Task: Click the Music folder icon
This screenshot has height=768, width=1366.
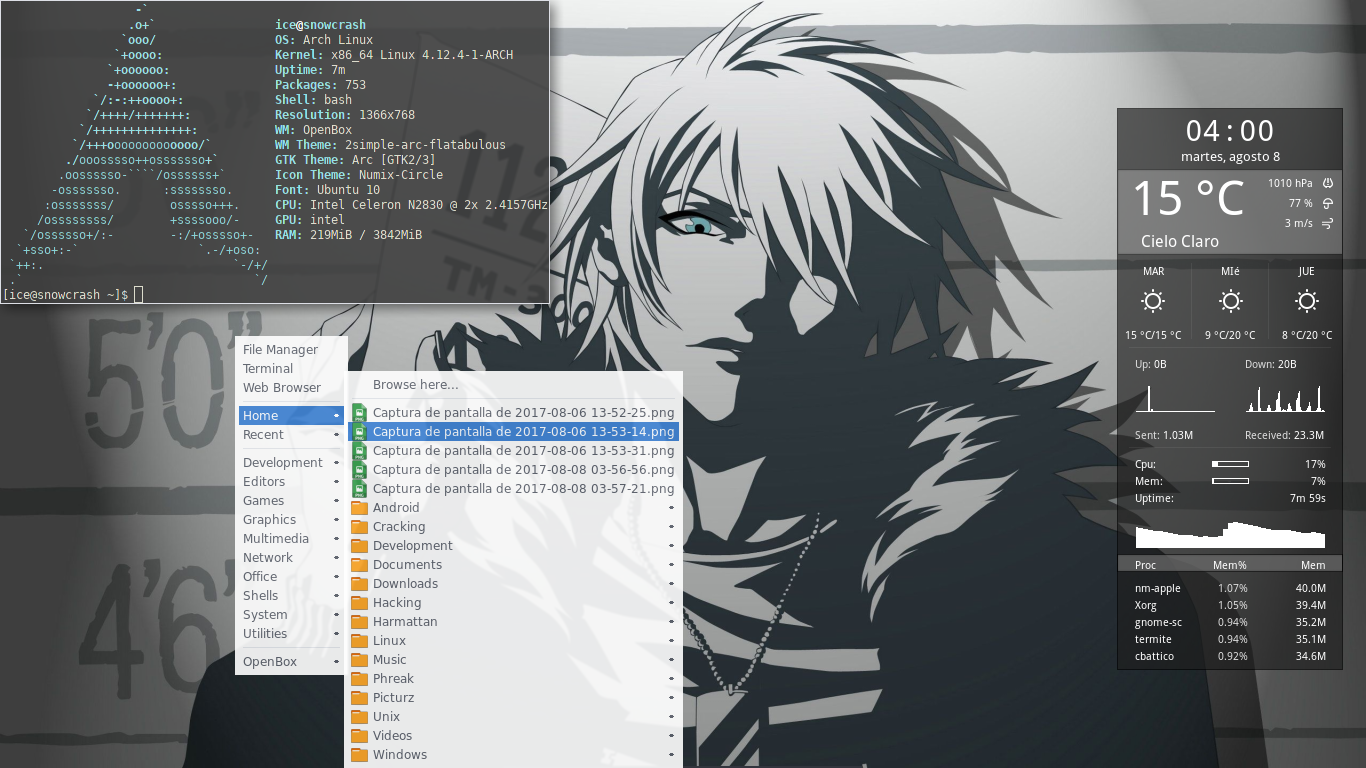Action: [x=360, y=659]
